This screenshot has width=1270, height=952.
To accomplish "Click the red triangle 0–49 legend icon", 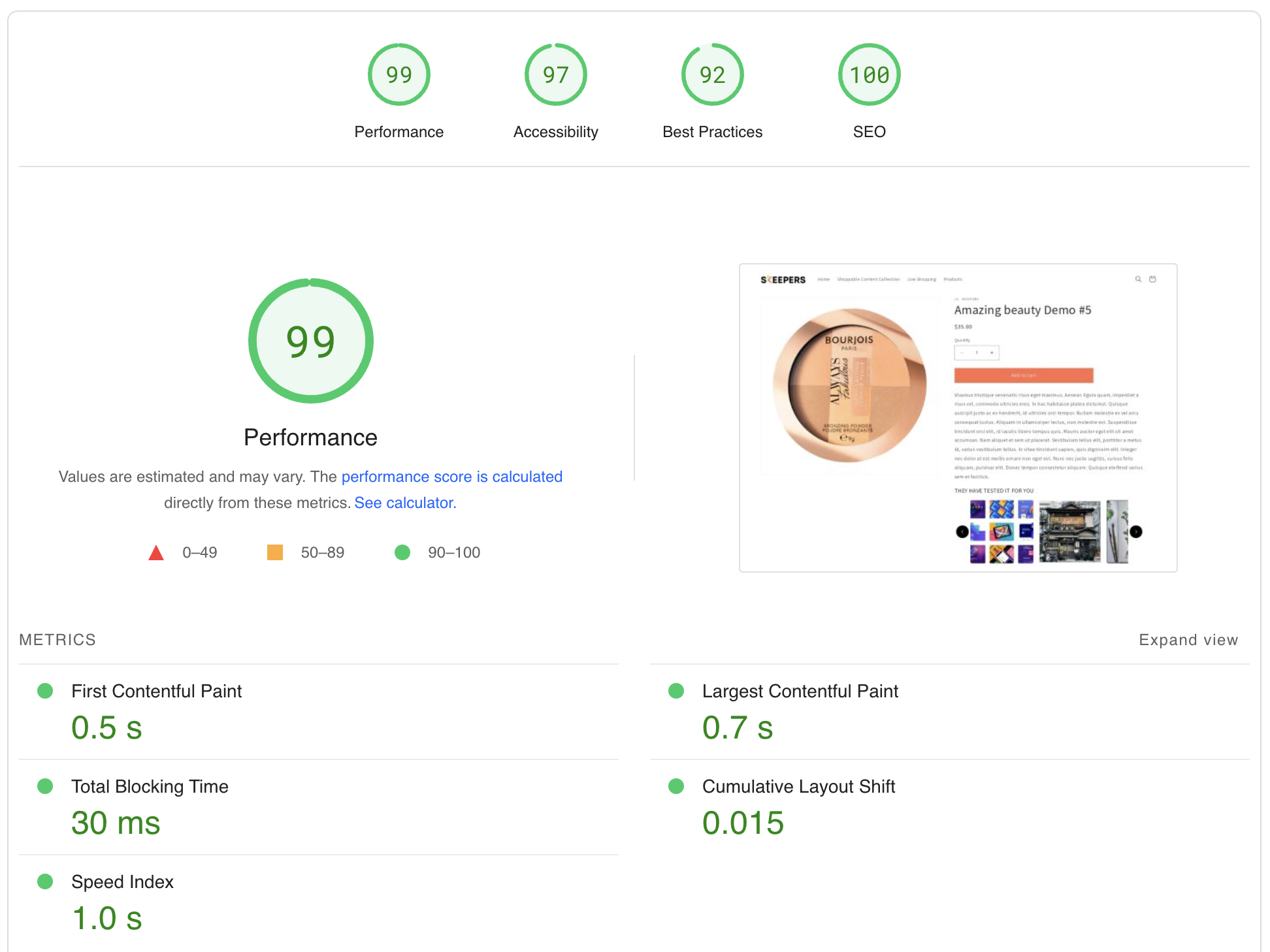I will click(156, 553).
